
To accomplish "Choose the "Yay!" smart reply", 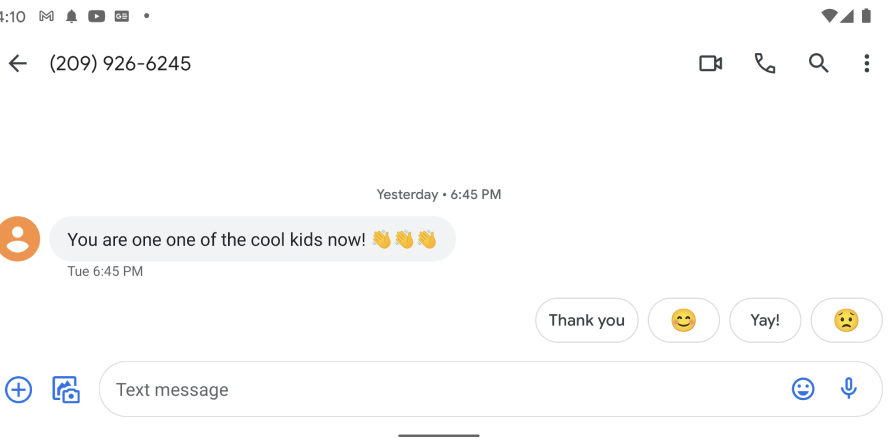I will pyautogui.click(x=765, y=320).
